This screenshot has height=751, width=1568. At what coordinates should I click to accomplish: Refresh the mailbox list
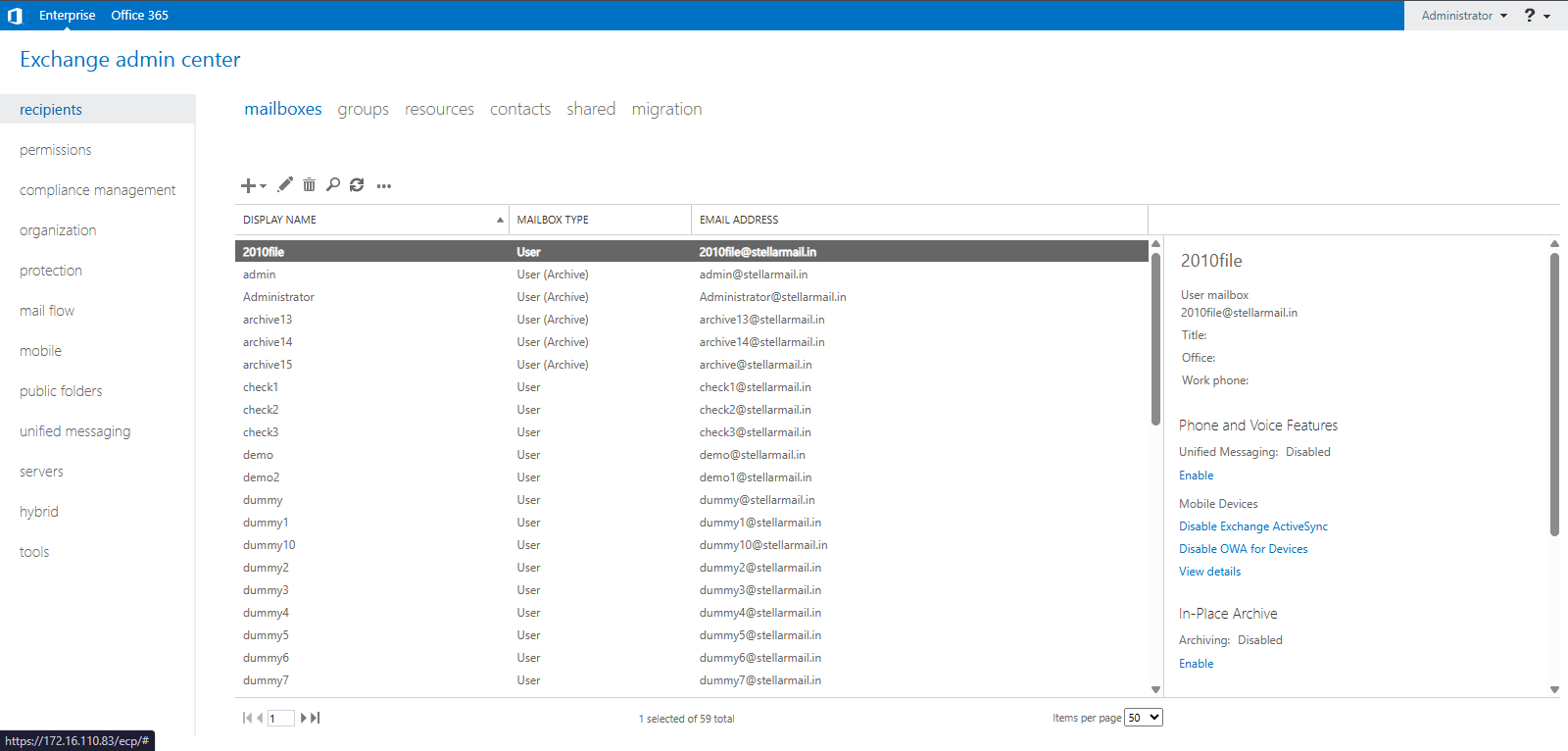coord(357,184)
